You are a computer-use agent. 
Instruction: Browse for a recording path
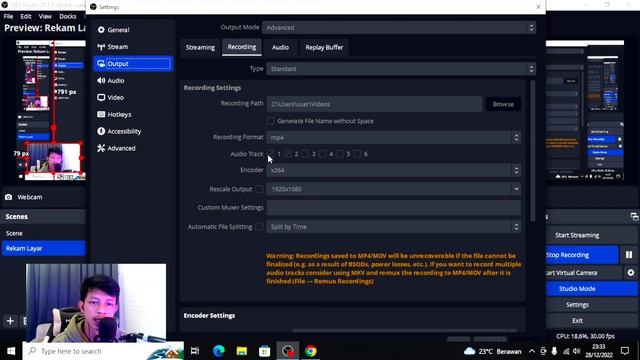(x=503, y=104)
